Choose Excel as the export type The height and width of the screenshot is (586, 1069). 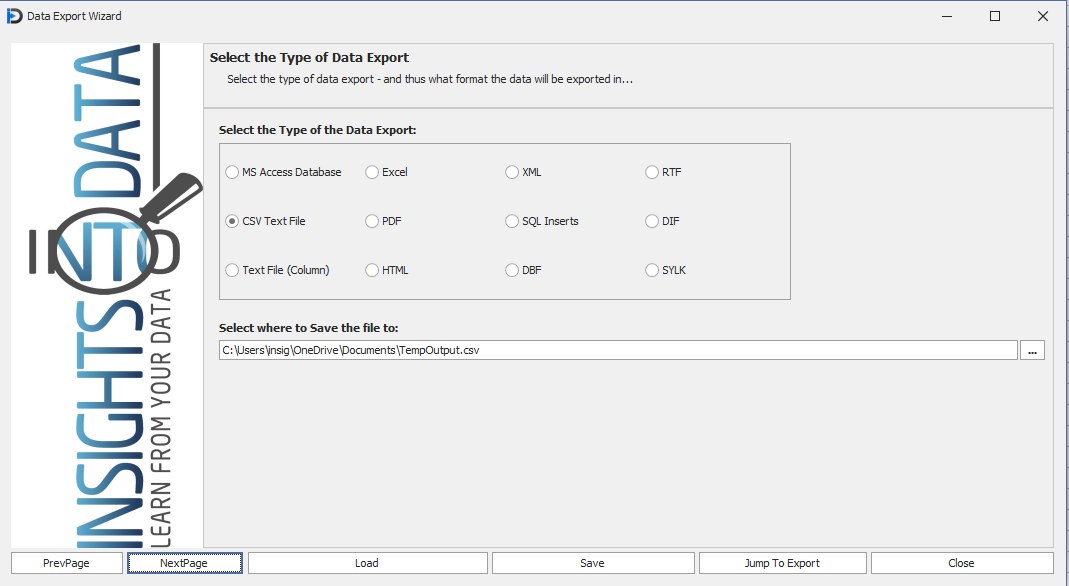point(373,172)
